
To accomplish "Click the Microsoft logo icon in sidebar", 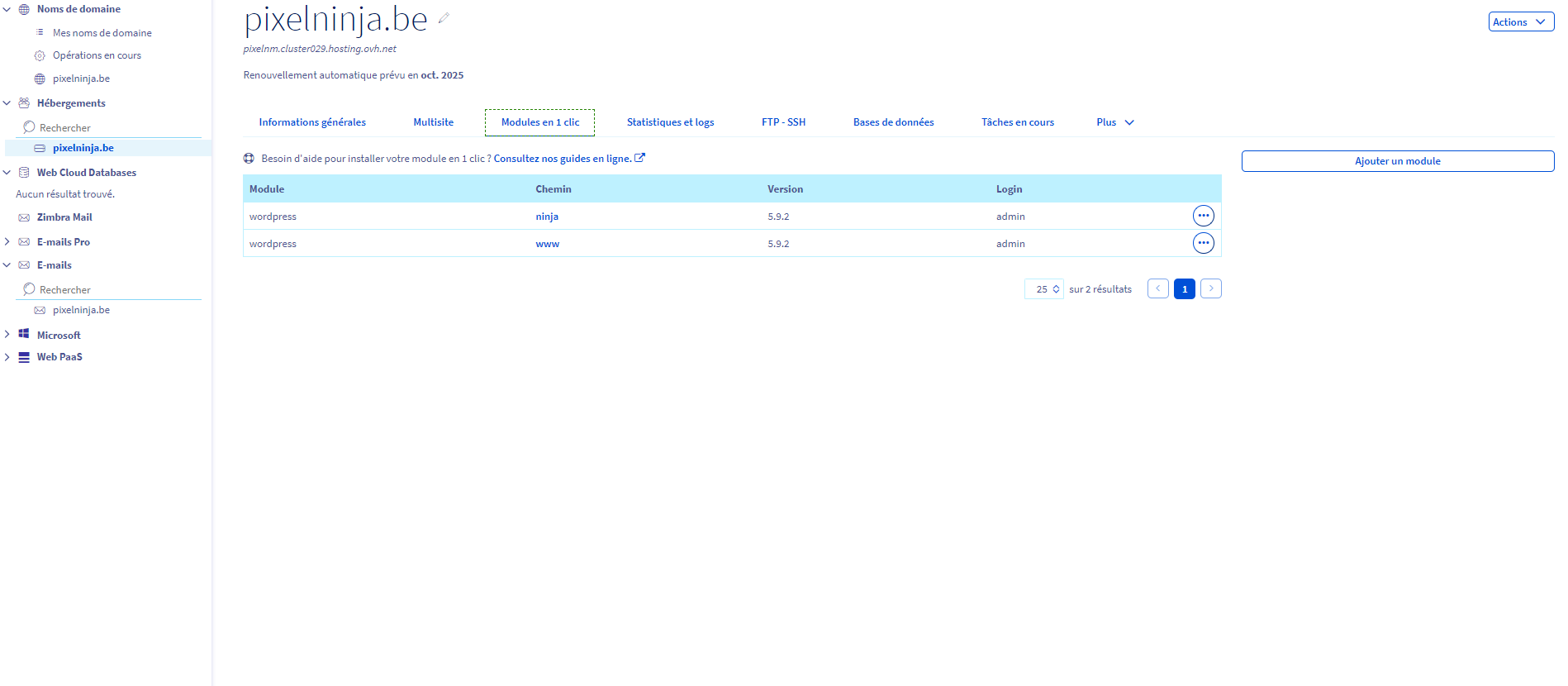I will (x=24, y=335).
